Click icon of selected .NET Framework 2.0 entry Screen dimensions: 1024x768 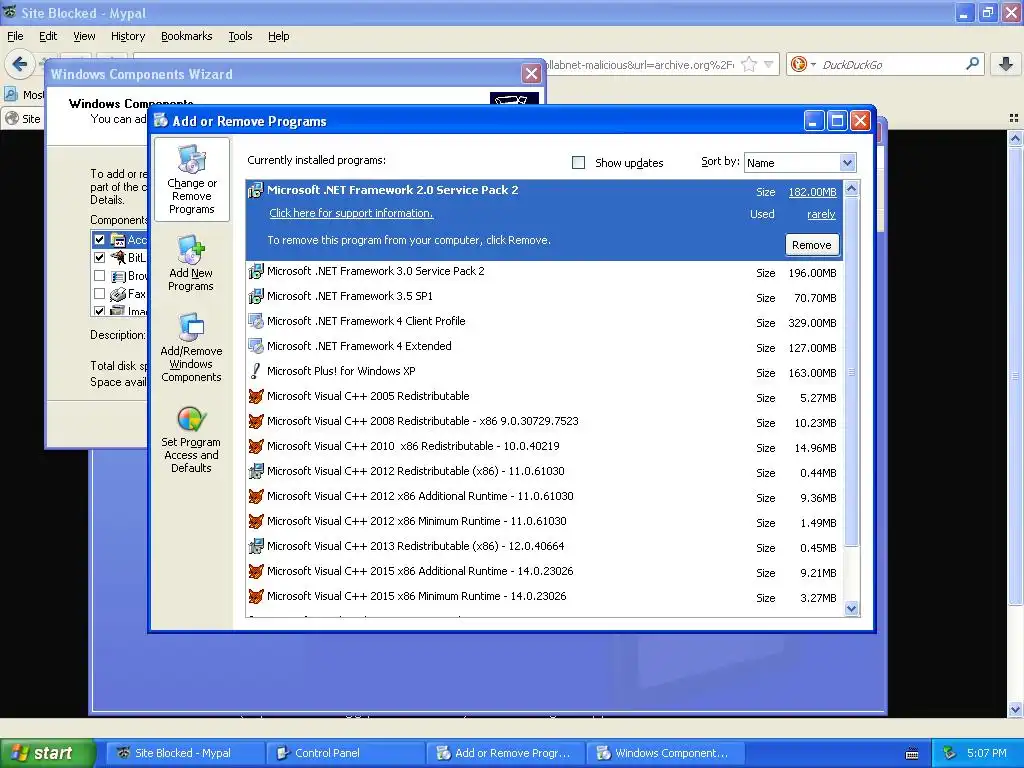click(255, 191)
